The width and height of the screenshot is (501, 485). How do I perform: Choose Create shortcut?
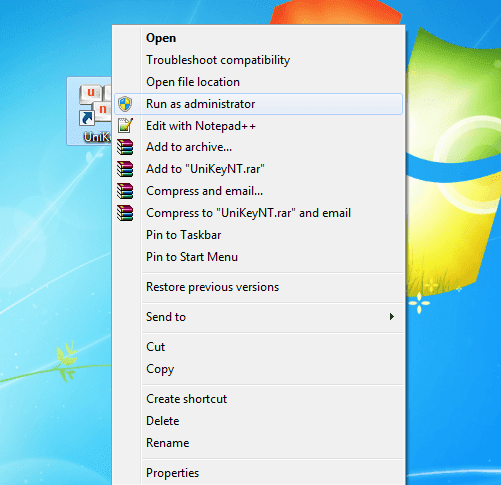tap(258, 399)
